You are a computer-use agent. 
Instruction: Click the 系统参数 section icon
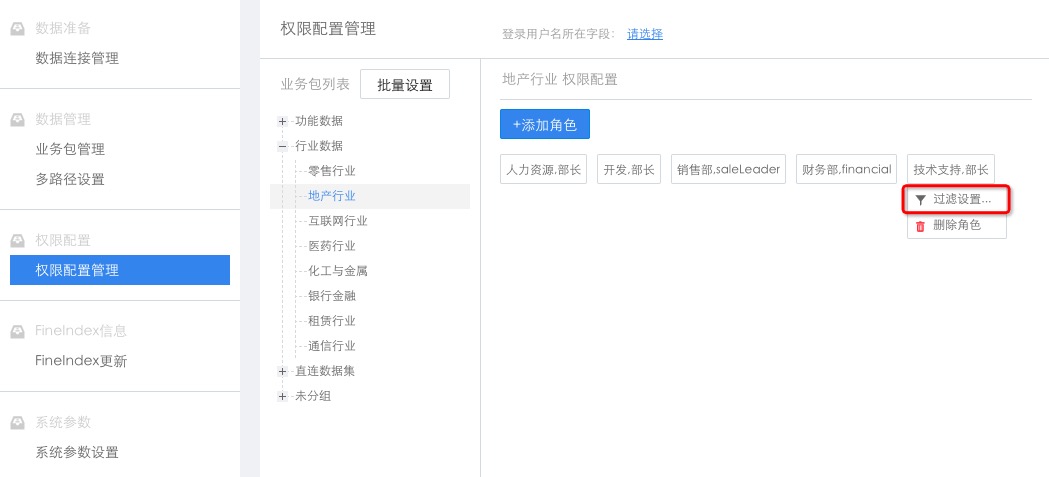click(18, 422)
